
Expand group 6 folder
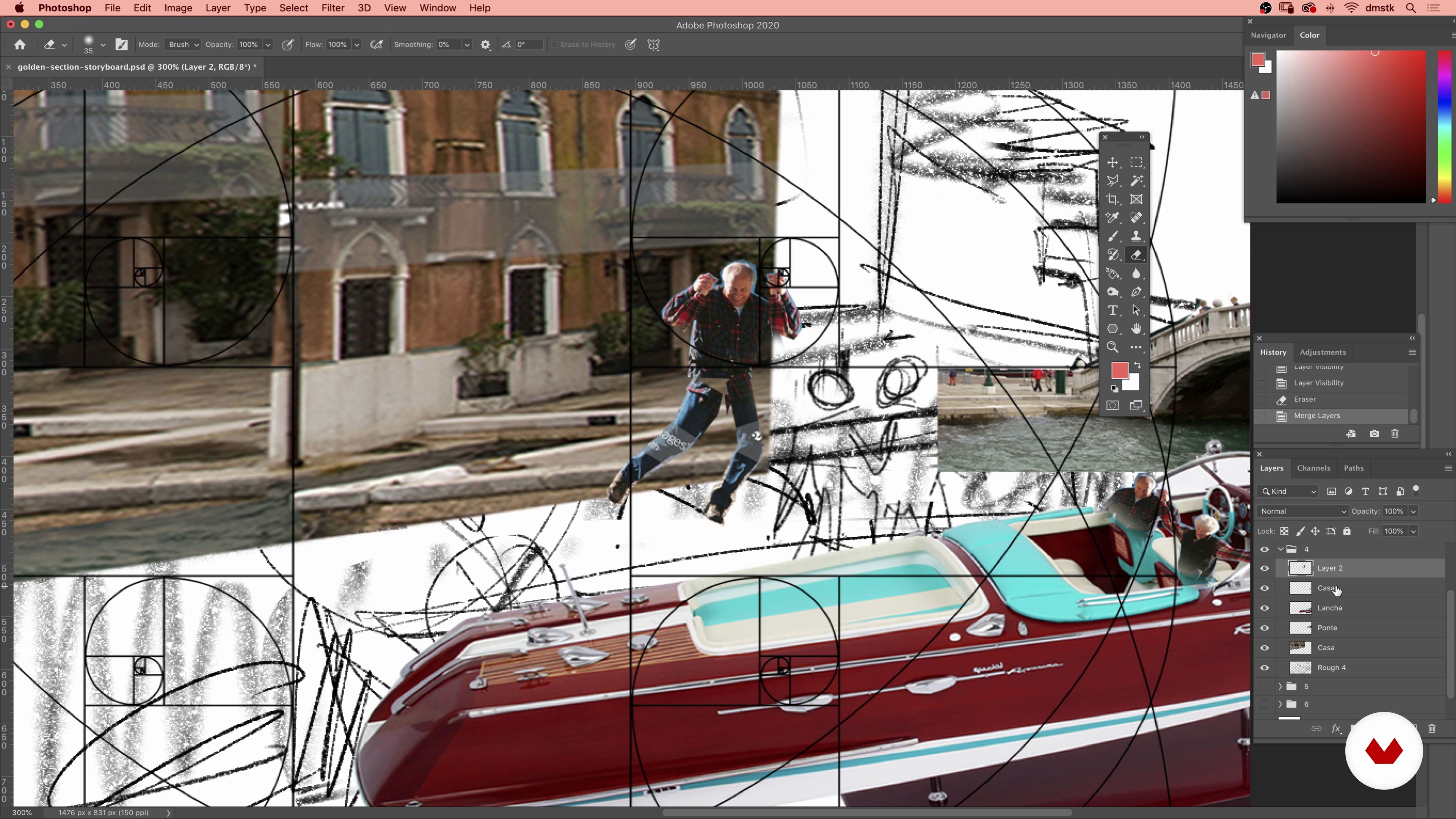click(x=1280, y=704)
